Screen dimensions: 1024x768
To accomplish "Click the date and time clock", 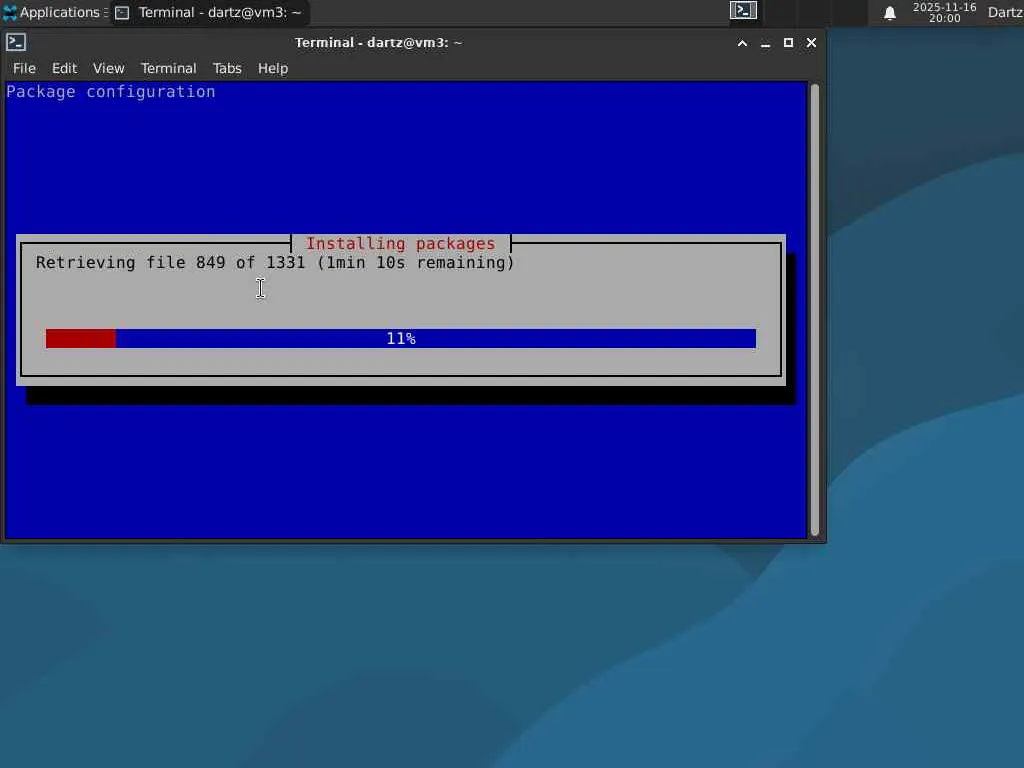I will (x=944, y=12).
